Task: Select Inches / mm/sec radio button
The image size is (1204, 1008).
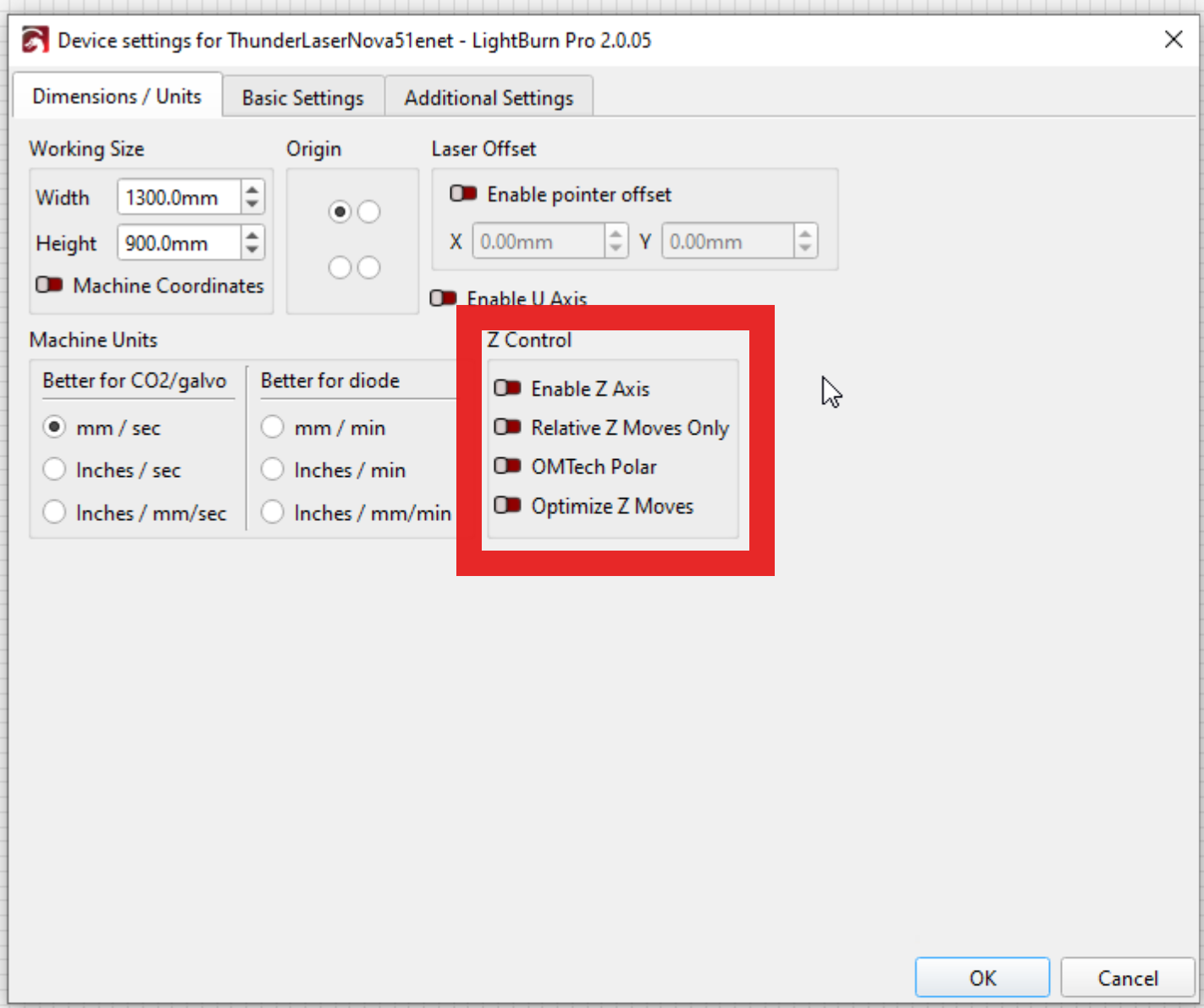Action: click(54, 512)
